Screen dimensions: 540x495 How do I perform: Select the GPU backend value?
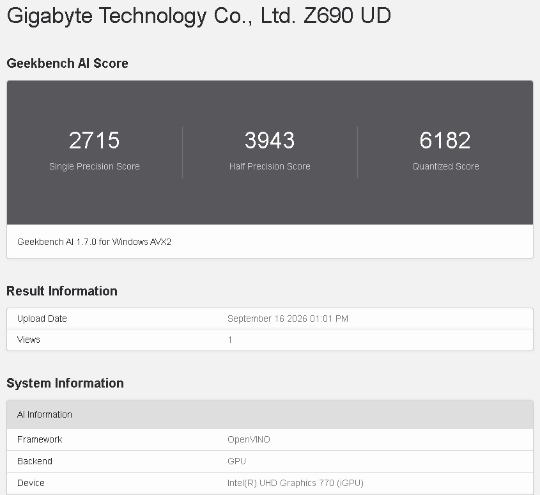click(x=237, y=461)
